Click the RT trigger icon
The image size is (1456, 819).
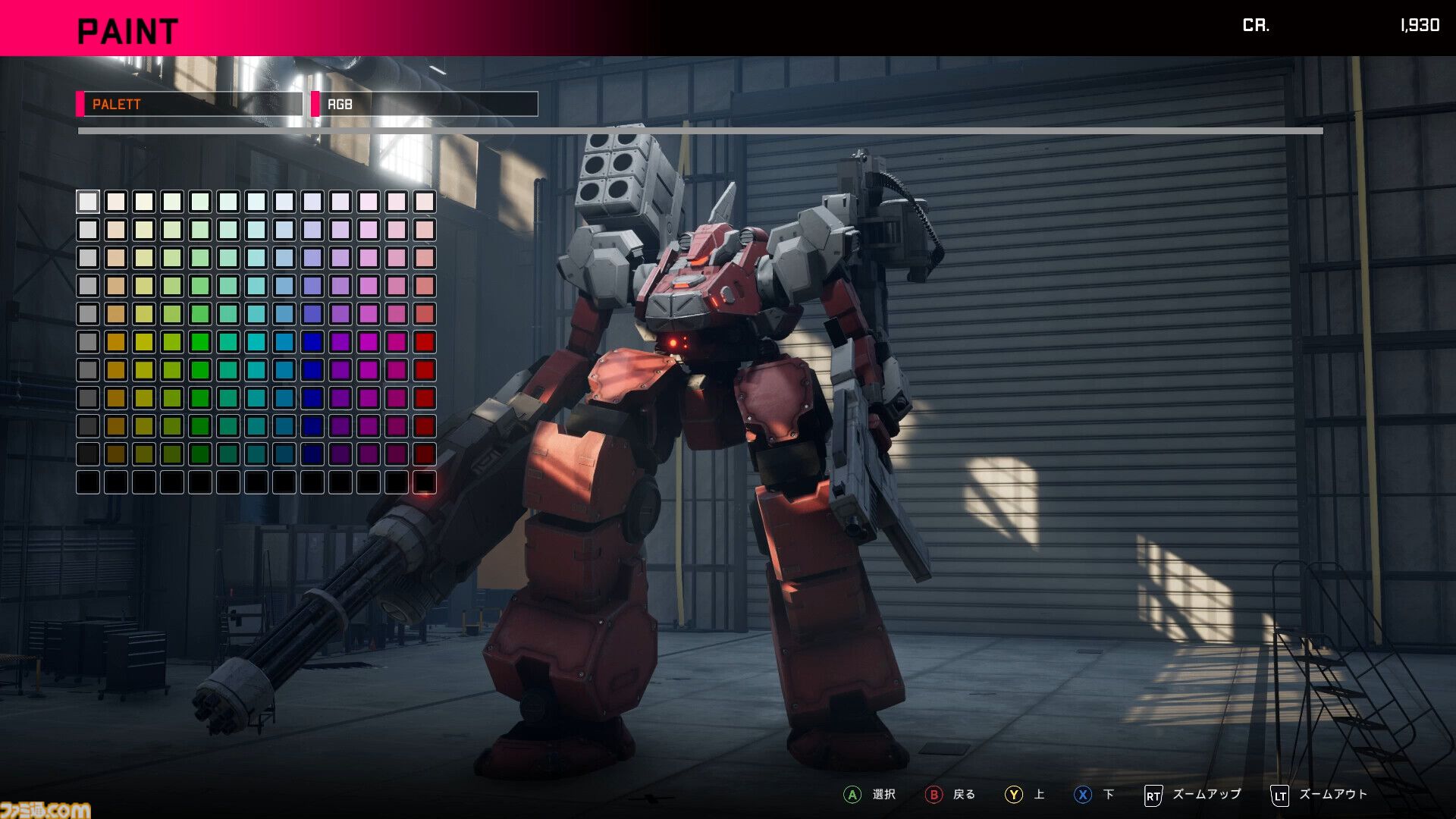coord(1153,795)
